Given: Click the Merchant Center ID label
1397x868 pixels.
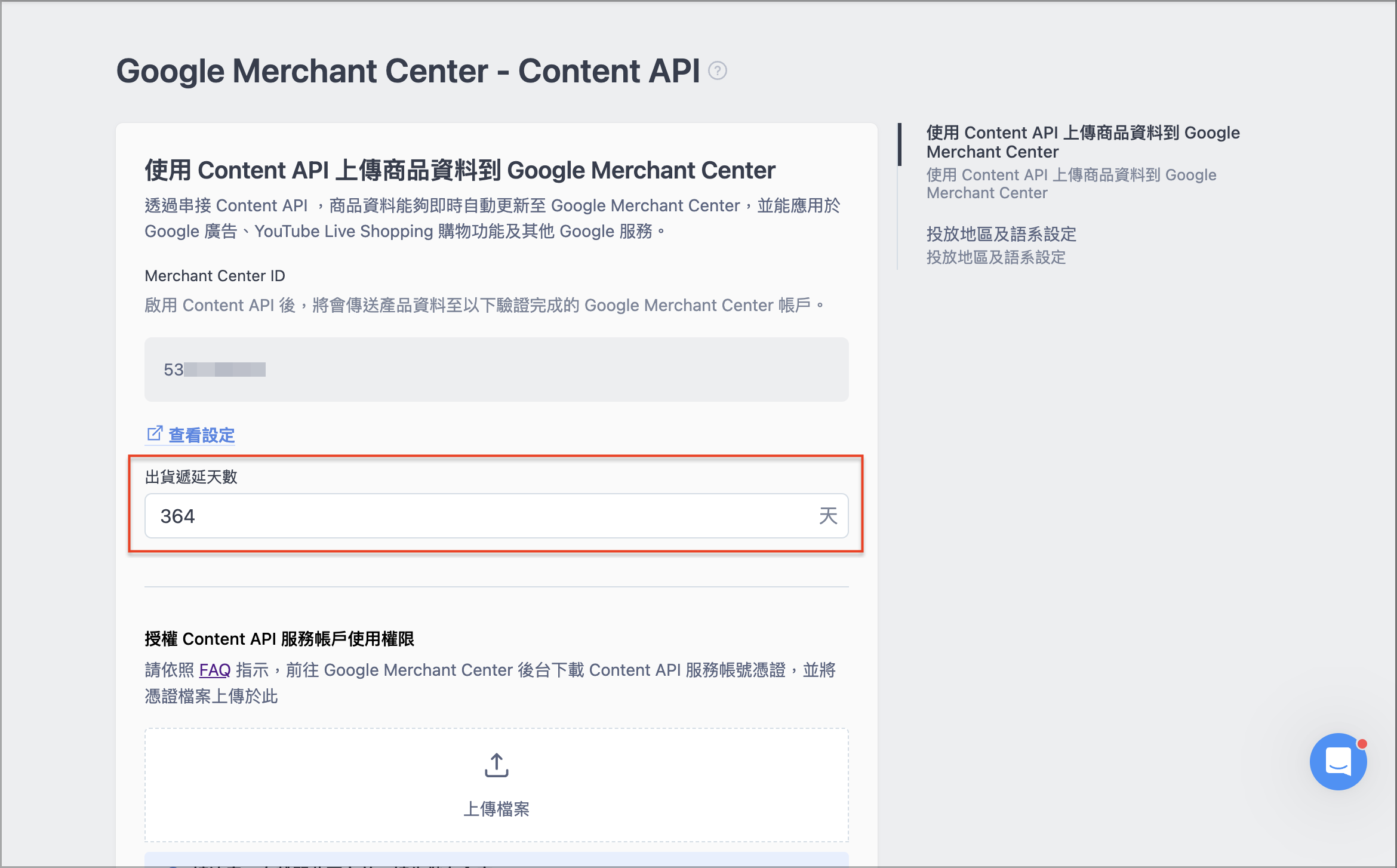Looking at the screenshot, I should [x=215, y=276].
